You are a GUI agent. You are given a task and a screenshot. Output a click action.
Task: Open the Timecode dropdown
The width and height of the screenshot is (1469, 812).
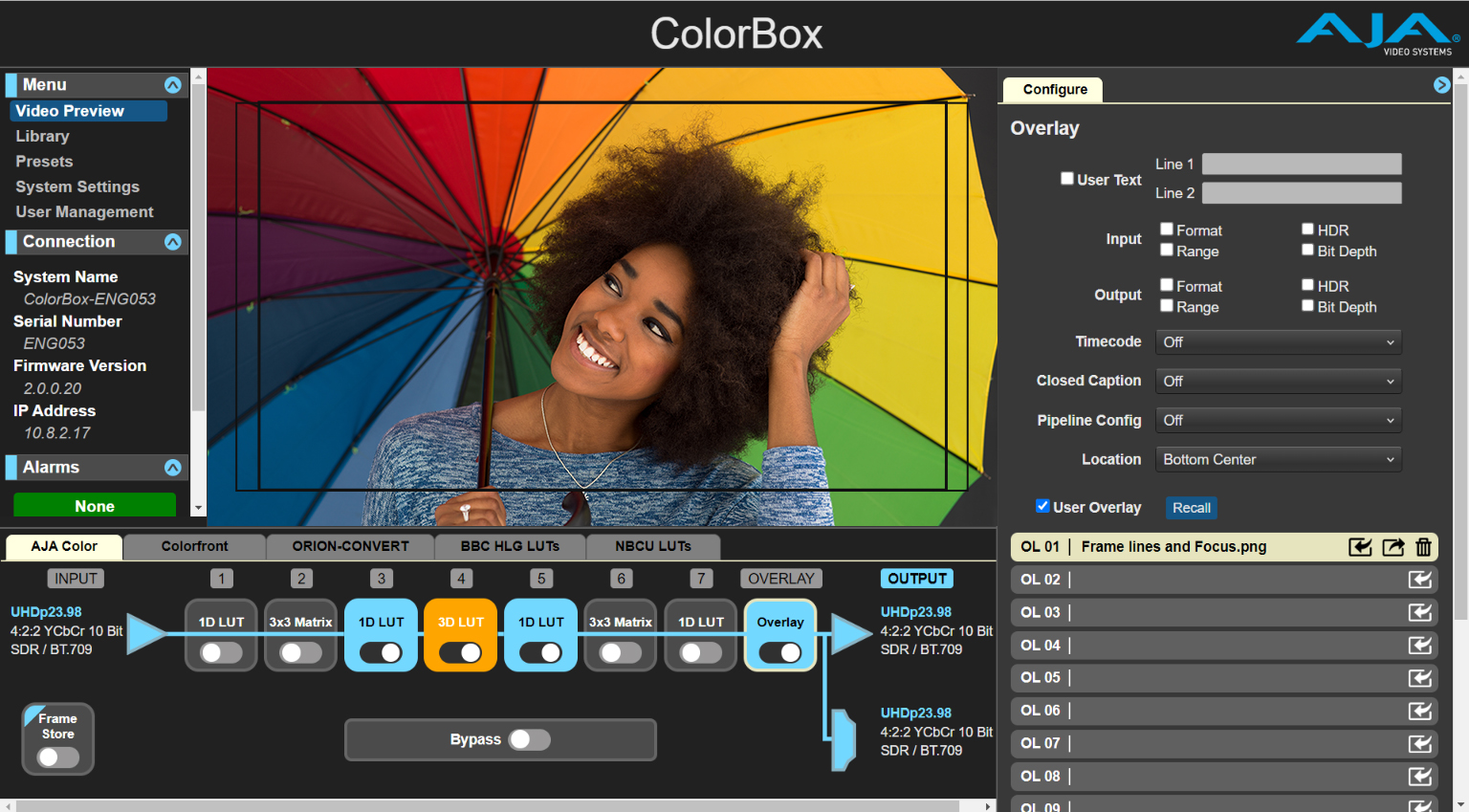tap(1278, 342)
